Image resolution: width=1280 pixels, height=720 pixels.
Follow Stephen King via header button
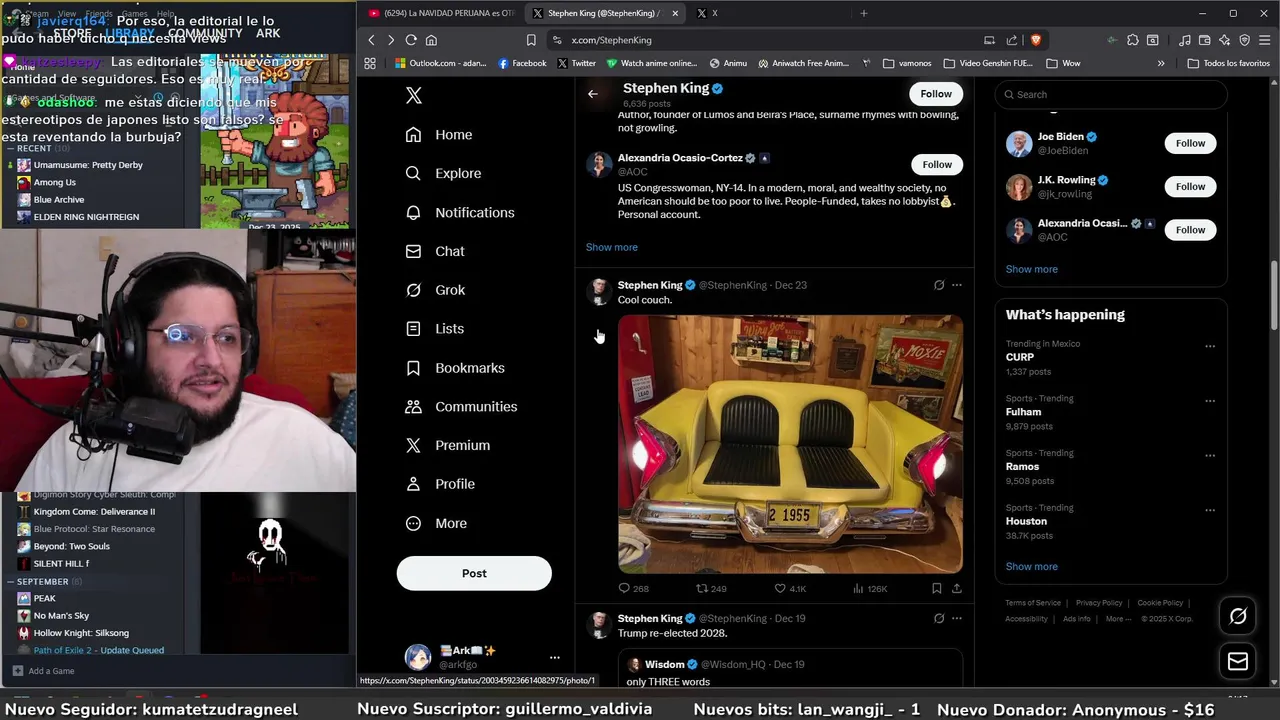pos(936,94)
